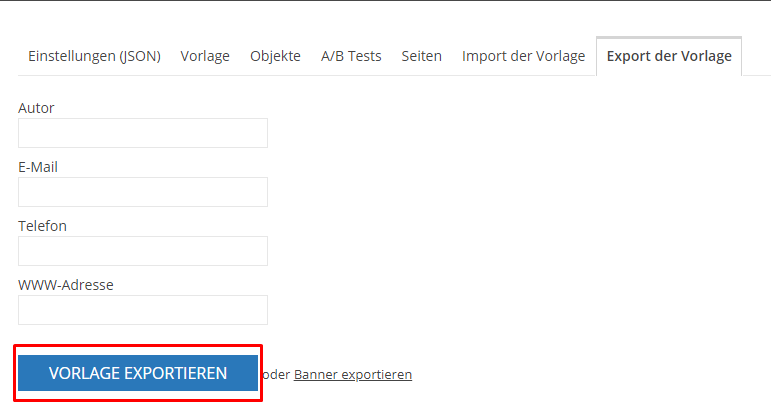Screen dimensions: 771x411
Task: Click the Telefon input field
Action: point(143,251)
